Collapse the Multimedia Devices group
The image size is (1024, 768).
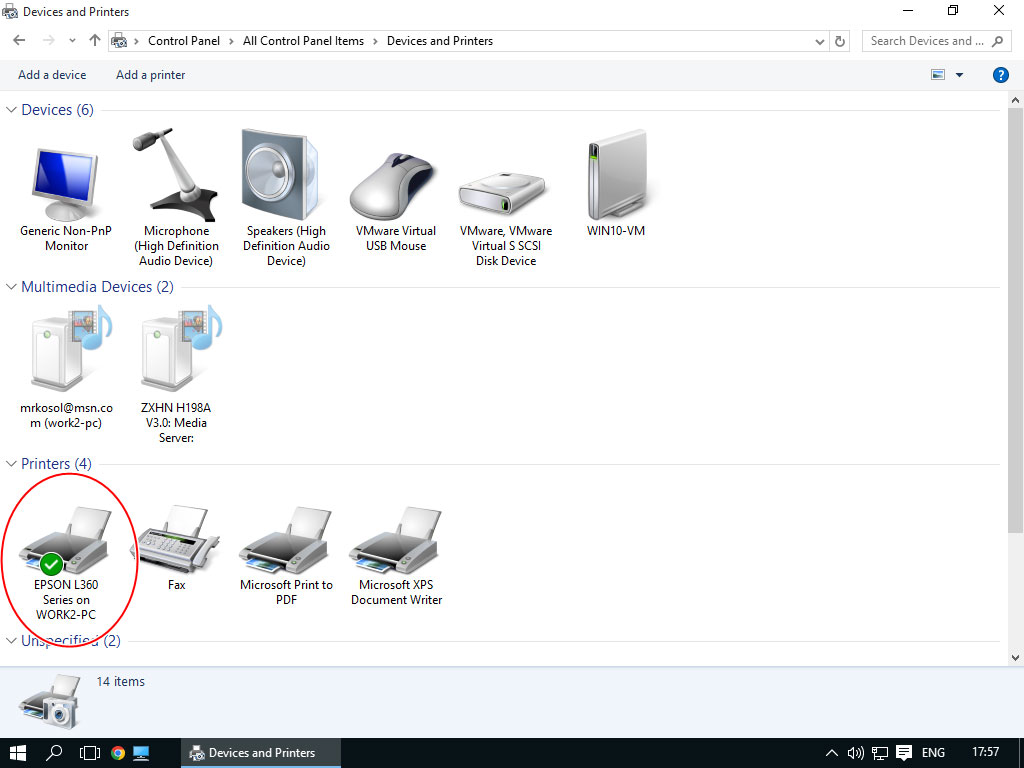tap(12, 287)
